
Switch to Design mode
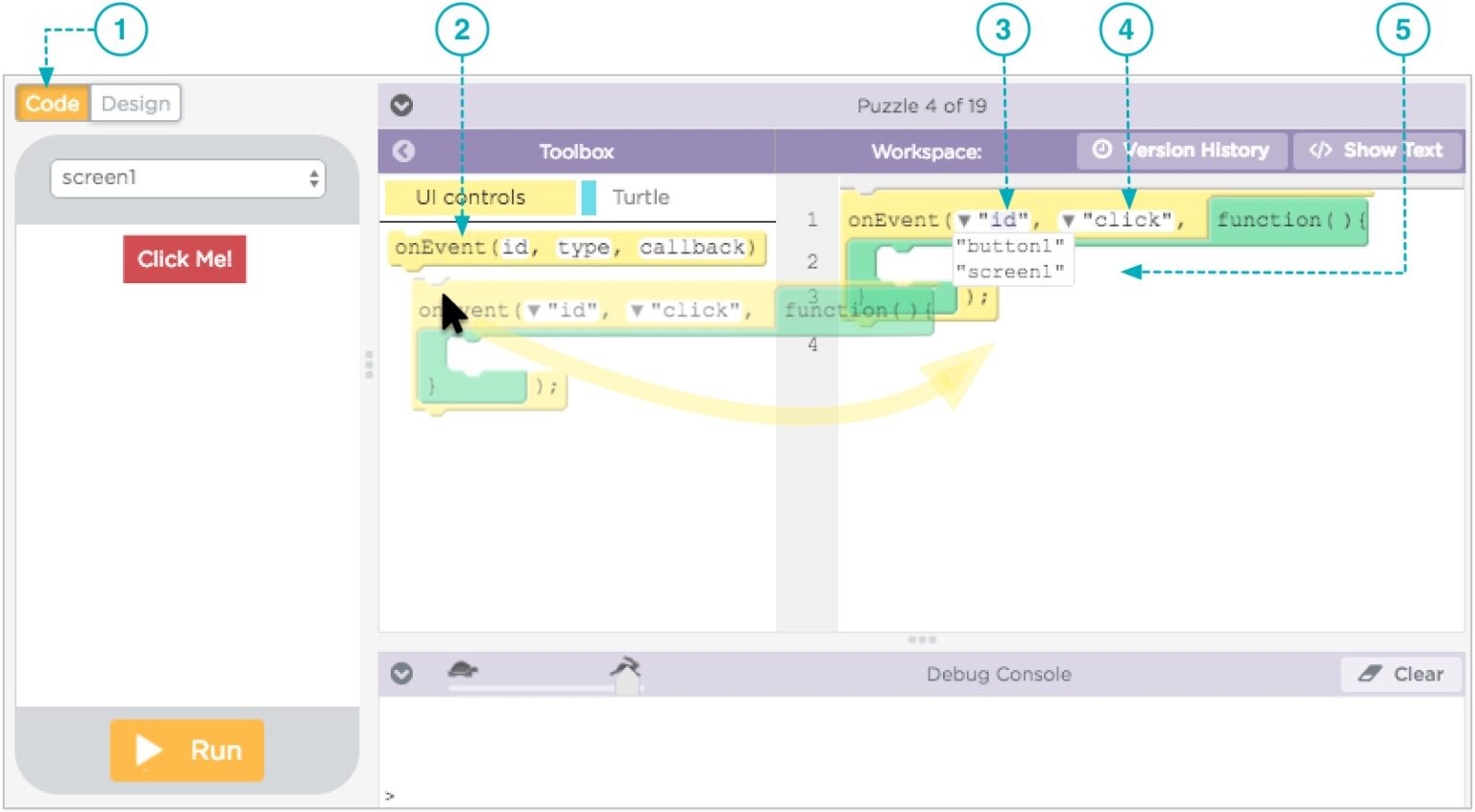[x=135, y=104]
